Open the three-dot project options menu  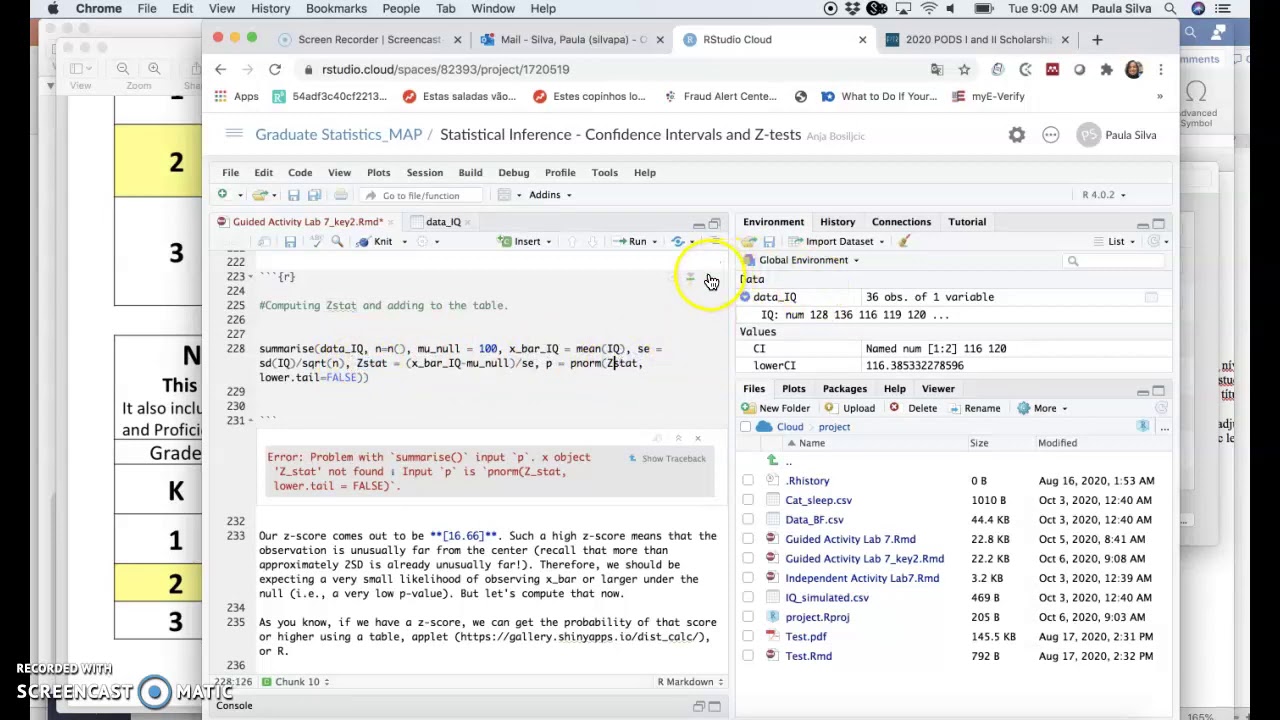coord(1050,135)
